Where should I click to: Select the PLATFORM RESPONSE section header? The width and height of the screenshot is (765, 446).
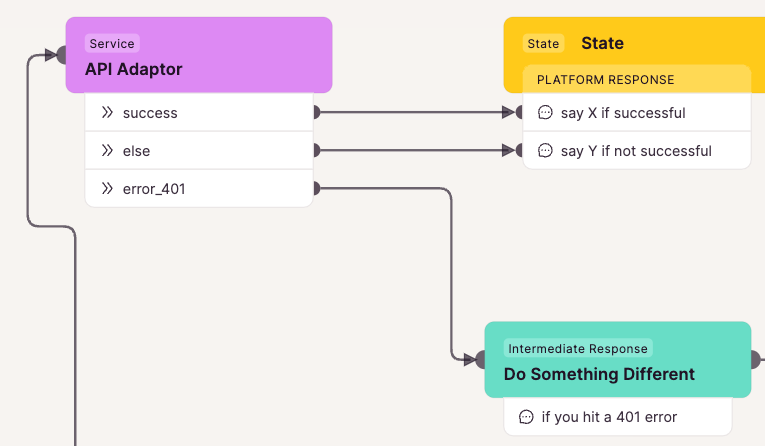tap(637, 79)
